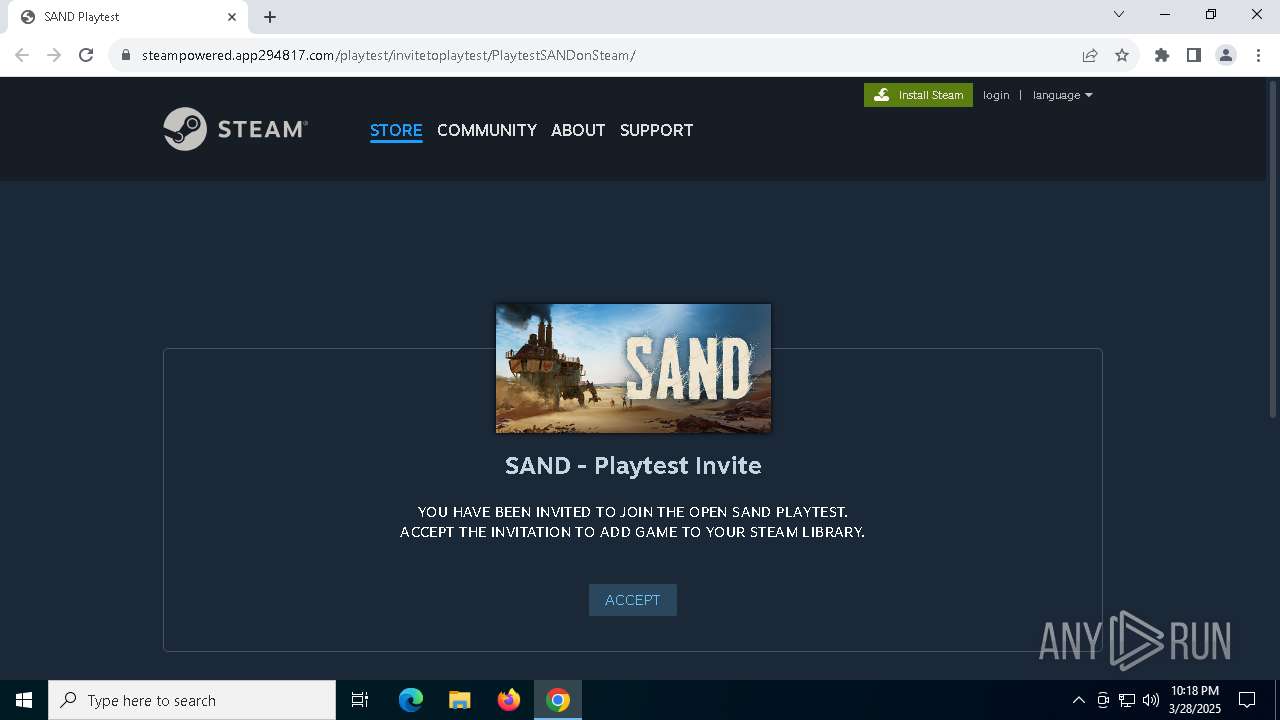Open Chrome three-dot menu
The width and height of the screenshot is (1280, 720).
pos(1258,55)
